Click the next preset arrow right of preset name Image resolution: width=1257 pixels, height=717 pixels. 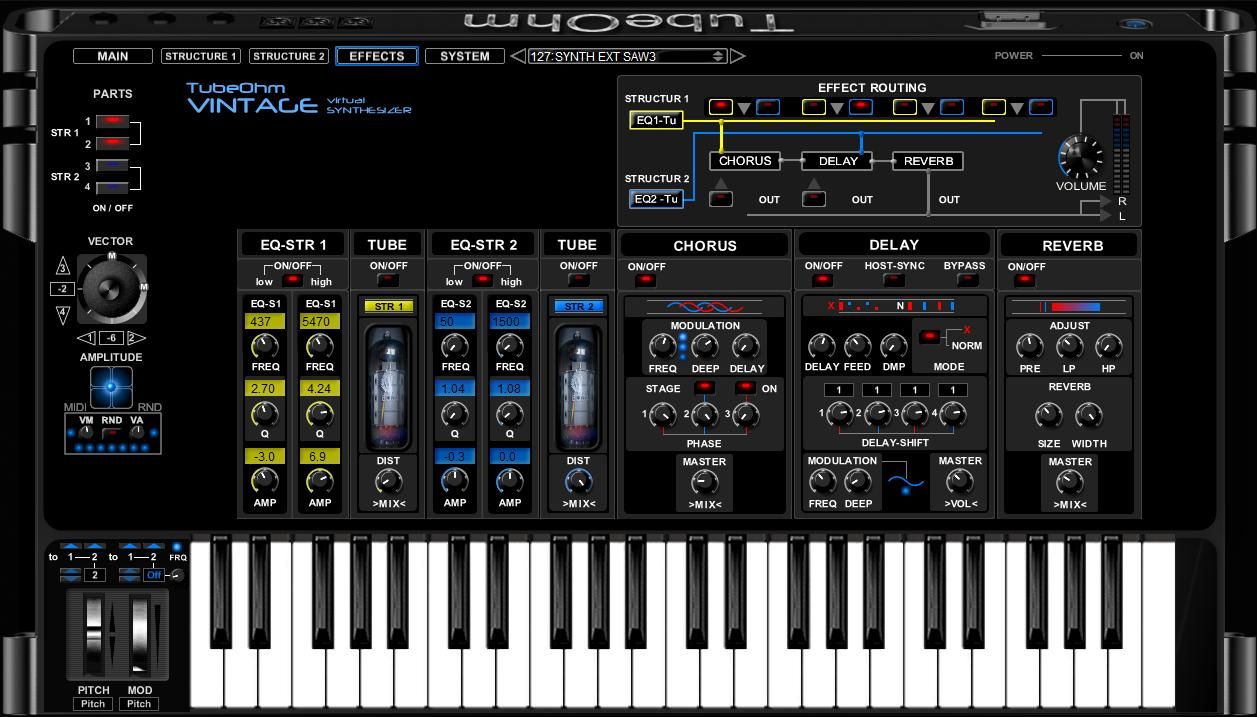[x=737, y=56]
